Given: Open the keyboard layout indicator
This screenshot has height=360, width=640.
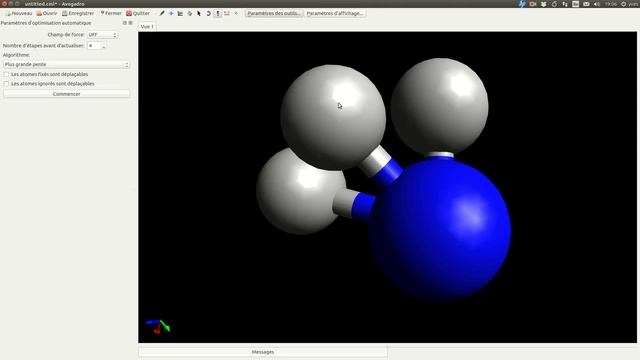Looking at the screenshot, I should tap(576, 4).
